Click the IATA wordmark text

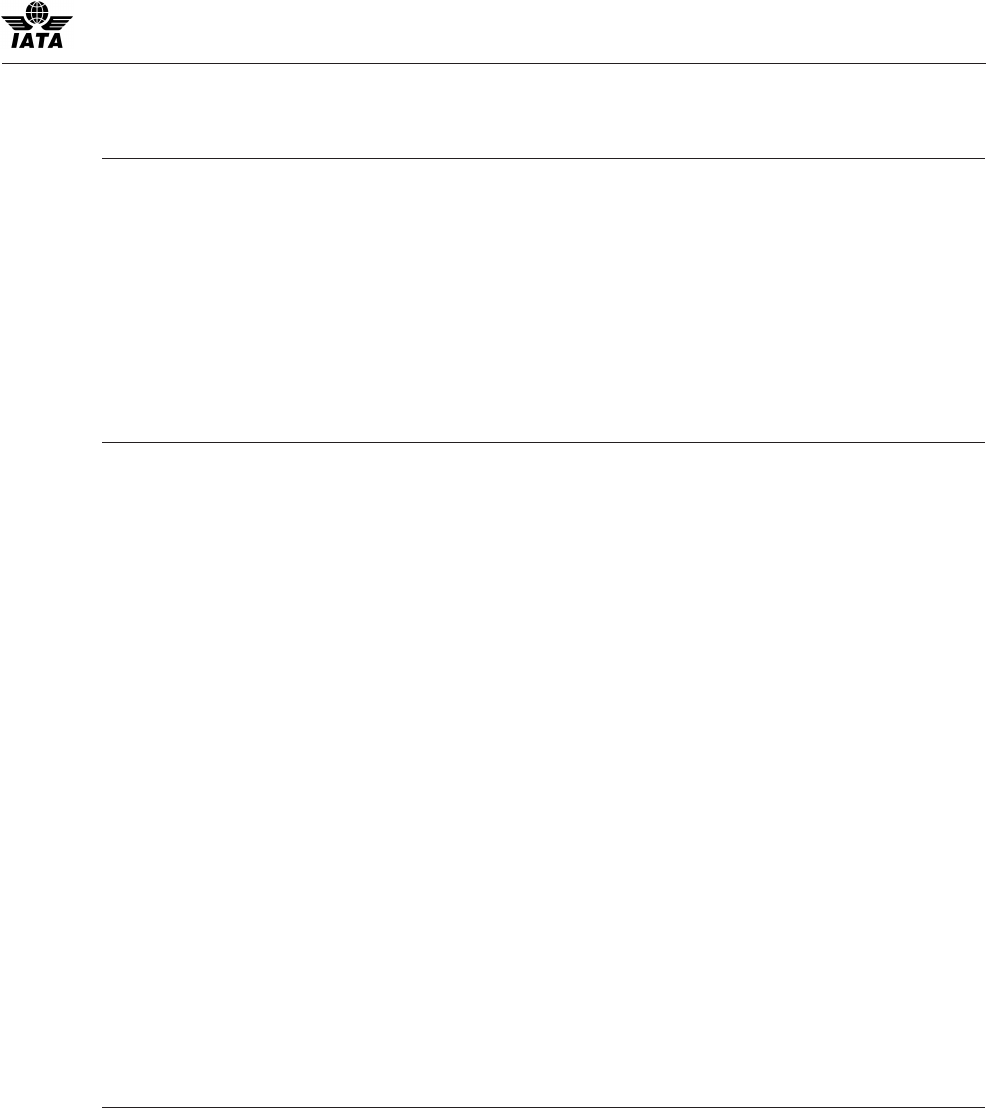pyautogui.click(x=37, y=39)
